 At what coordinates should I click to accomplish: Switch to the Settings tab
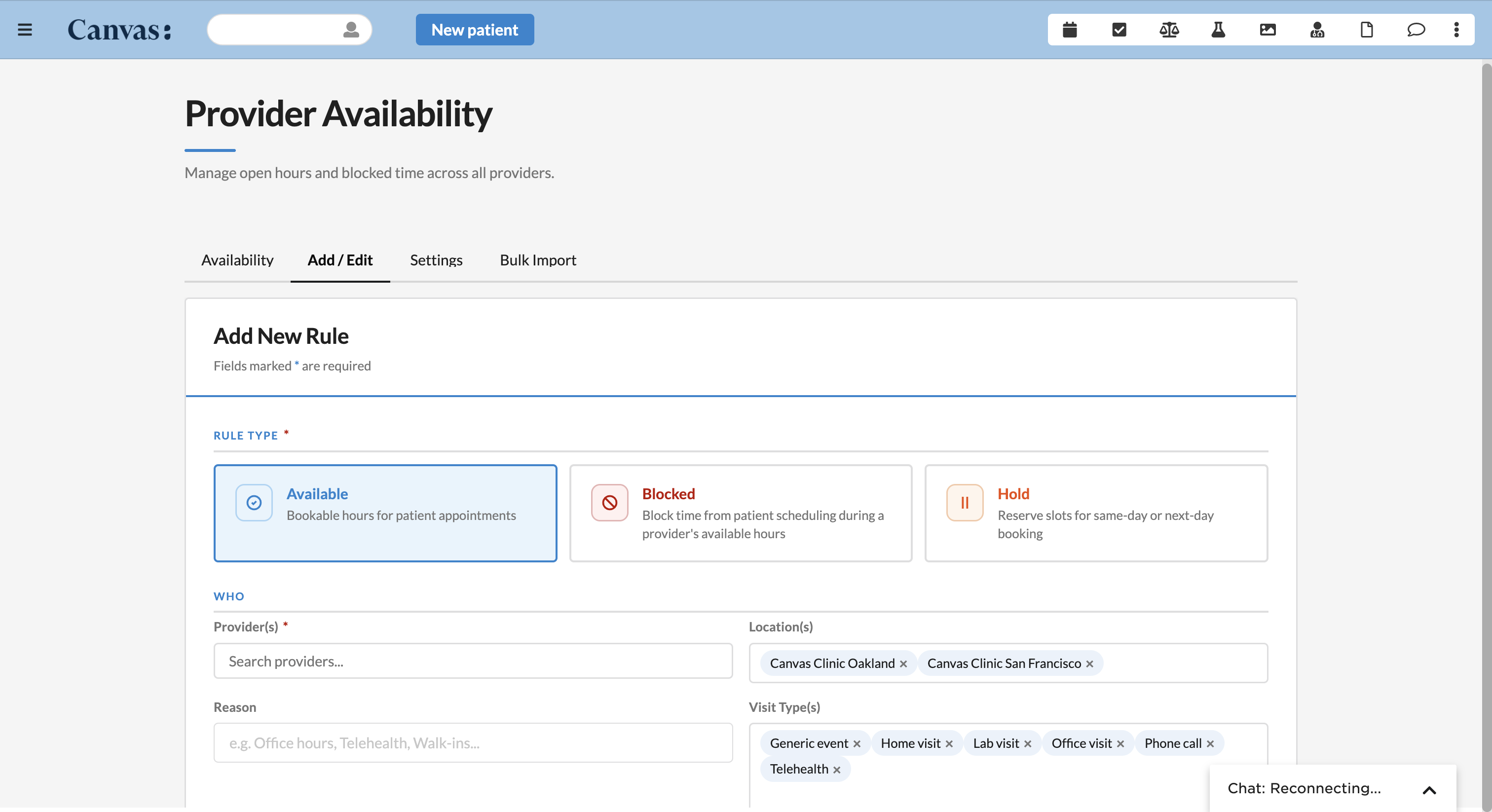(x=436, y=260)
